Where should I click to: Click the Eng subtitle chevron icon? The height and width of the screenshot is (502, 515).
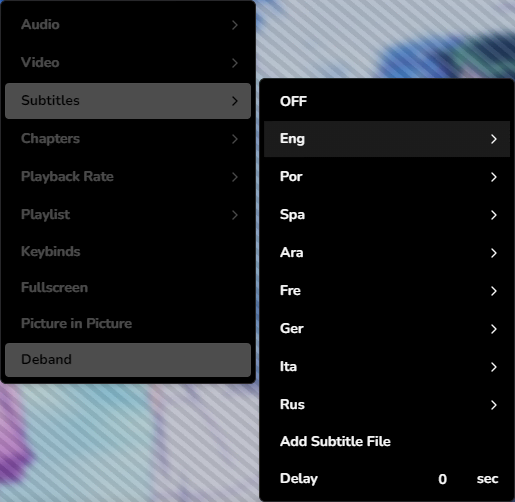point(494,139)
